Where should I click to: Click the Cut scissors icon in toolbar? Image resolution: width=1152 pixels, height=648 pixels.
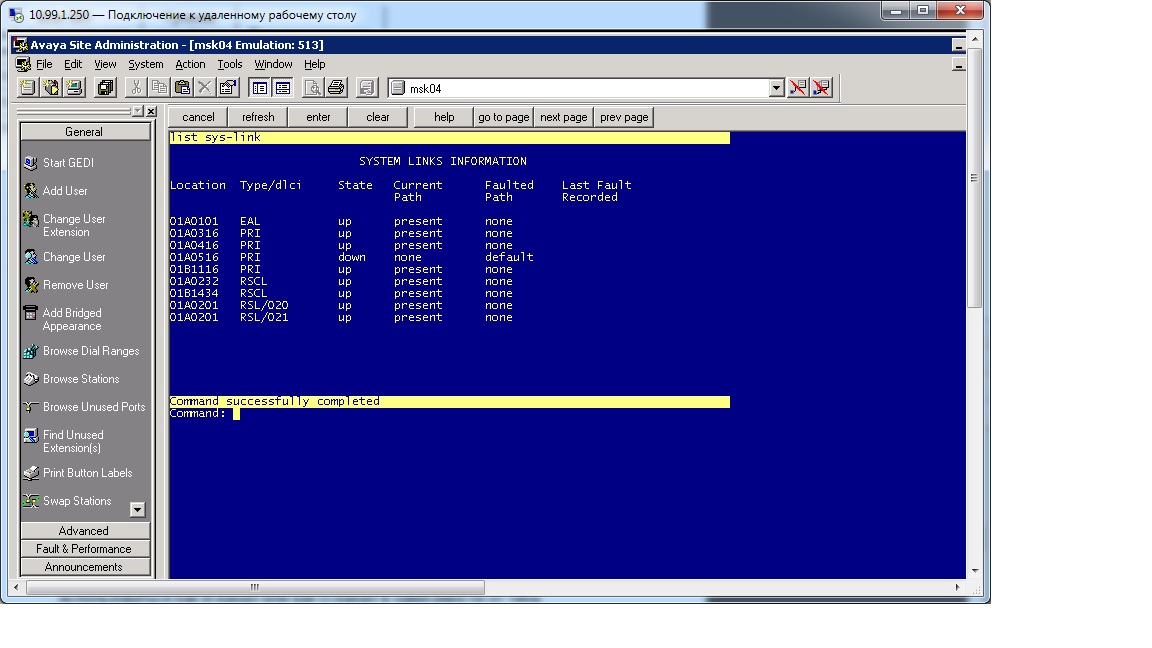[x=136, y=88]
